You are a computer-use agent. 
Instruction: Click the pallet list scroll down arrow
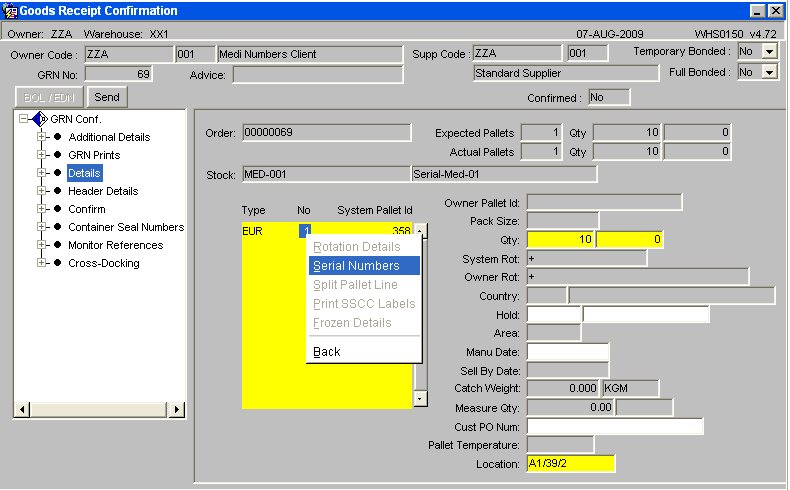(x=420, y=398)
